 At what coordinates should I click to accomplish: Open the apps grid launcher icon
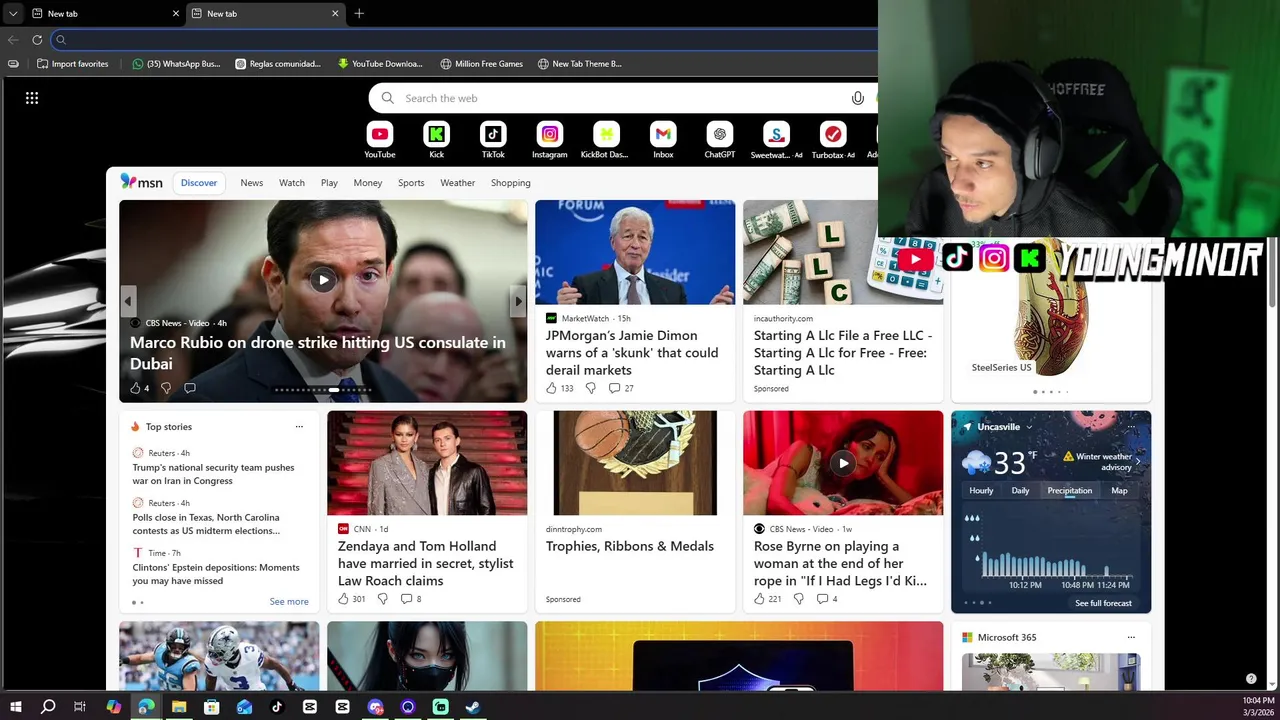(32, 98)
